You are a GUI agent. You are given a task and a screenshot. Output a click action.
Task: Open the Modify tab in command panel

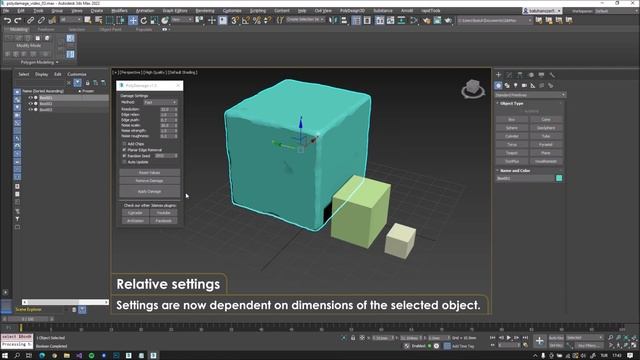coord(509,75)
